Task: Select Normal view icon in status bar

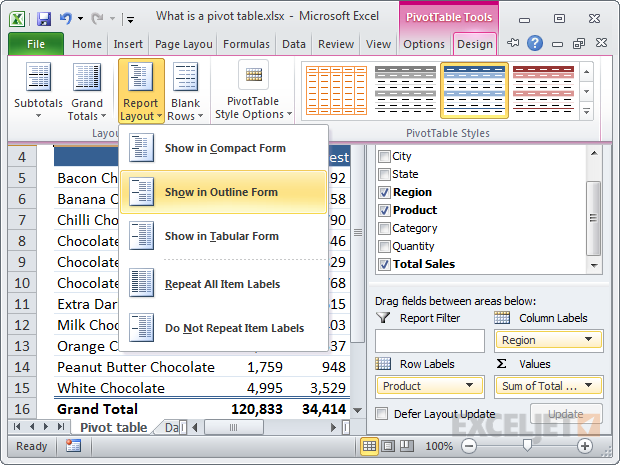Action: (369, 446)
